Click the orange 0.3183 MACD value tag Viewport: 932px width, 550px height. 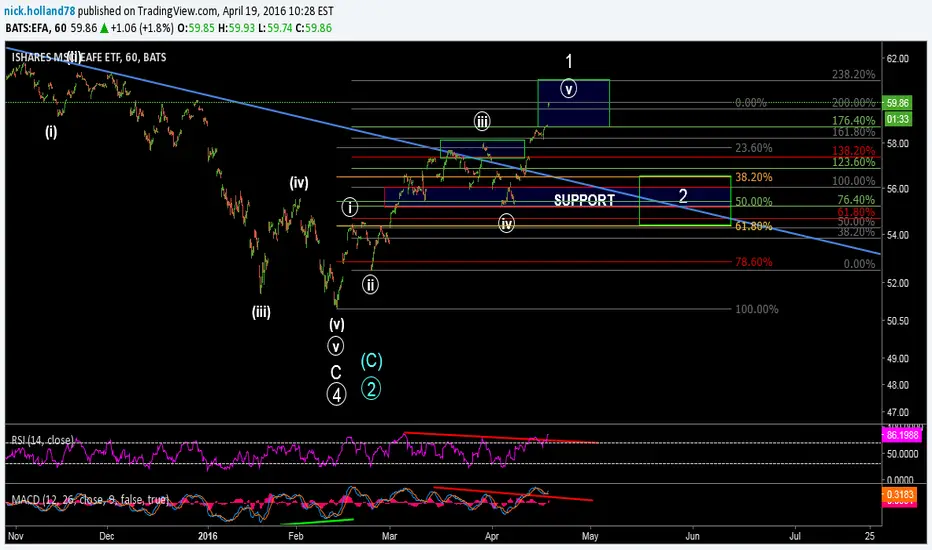(x=900, y=494)
